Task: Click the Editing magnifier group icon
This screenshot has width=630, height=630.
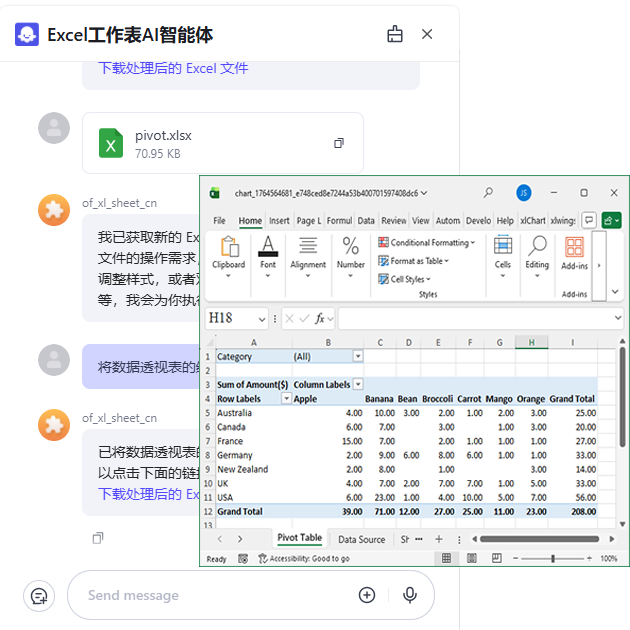Action: (x=537, y=246)
